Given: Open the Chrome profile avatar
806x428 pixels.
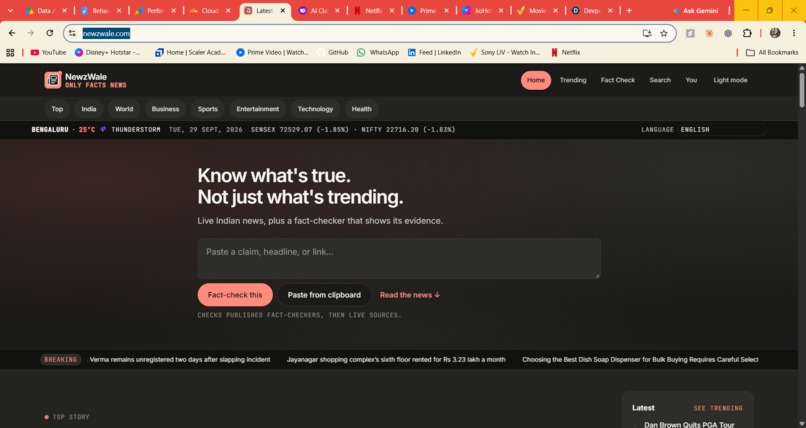Looking at the screenshot, I should (x=775, y=33).
